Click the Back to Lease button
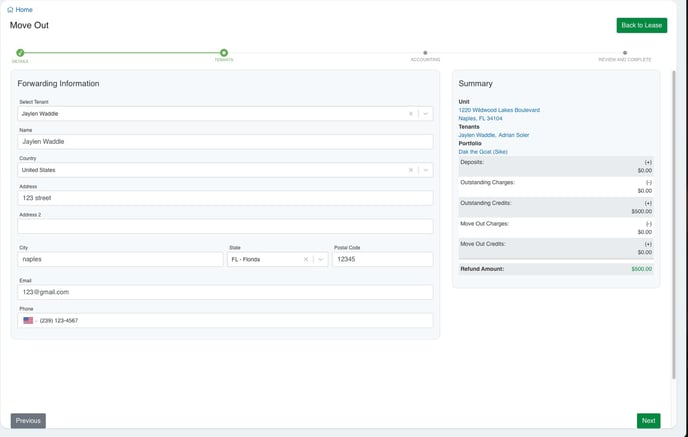The image size is (688, 437). click(641, 25)
